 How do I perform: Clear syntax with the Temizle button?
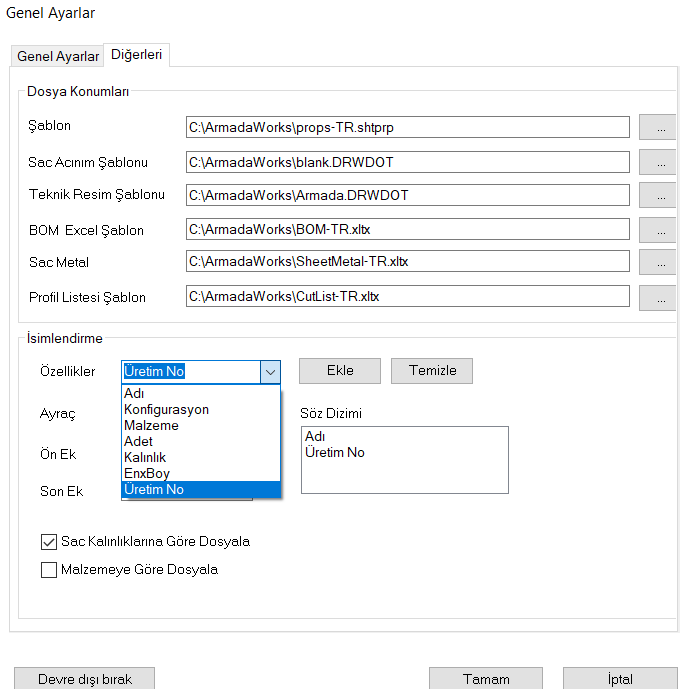tap(432, 370)
